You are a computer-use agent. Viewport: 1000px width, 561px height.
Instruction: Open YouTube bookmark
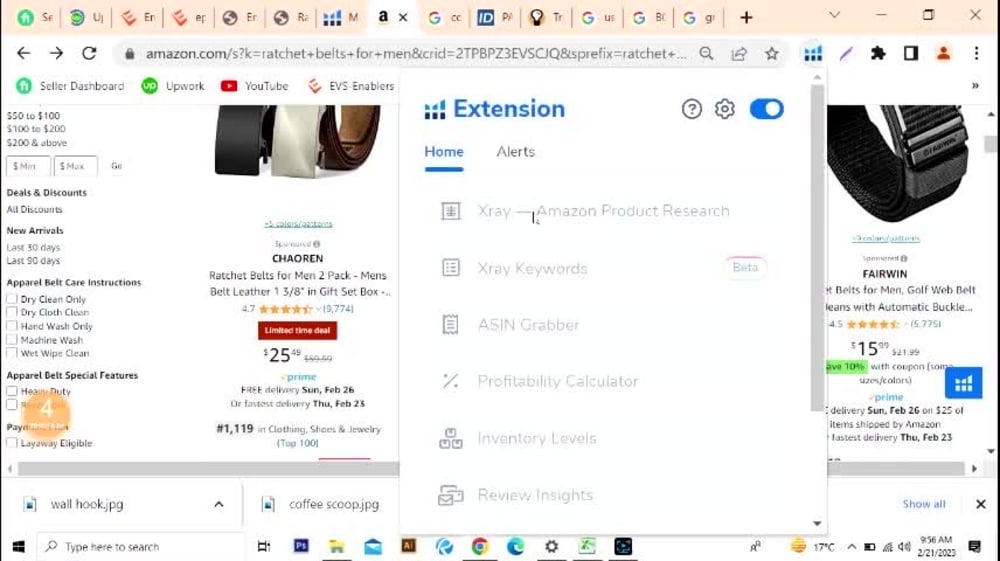[254, 86]
